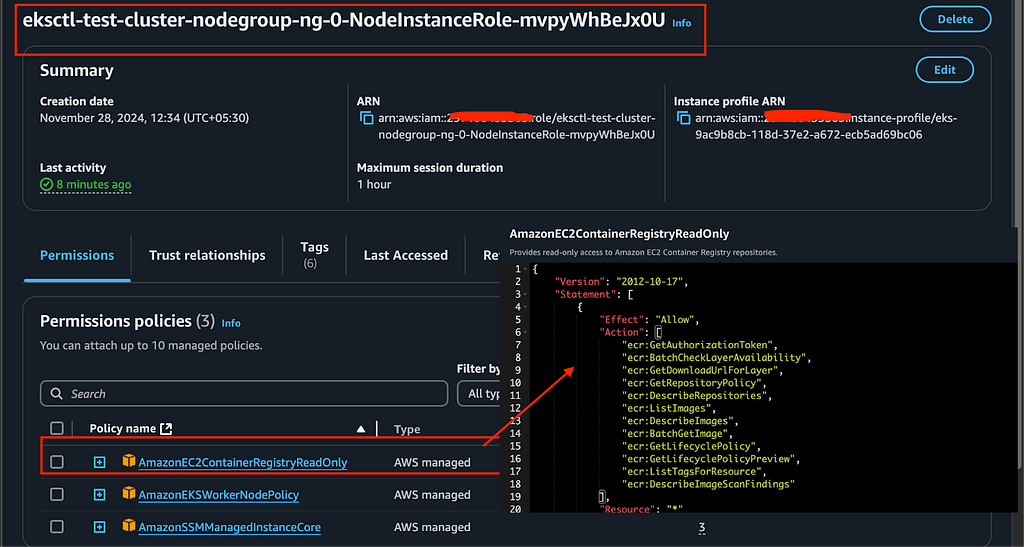The width and height of the screenshot is (1024, 547).
Task: Click green check icon under Last activity
Action: 46,185
